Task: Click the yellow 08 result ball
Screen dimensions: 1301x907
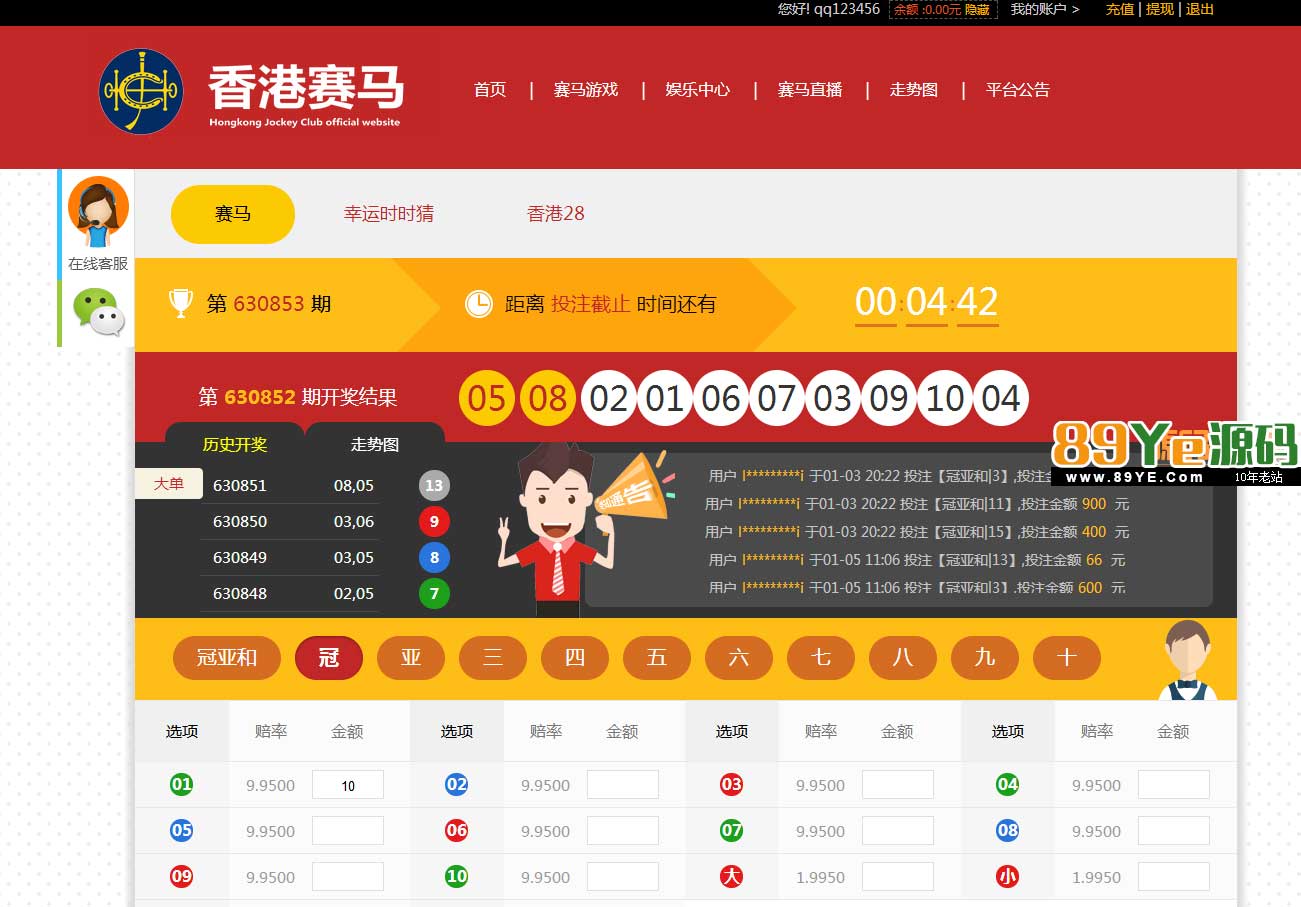Action: click(x=548, y=399)
